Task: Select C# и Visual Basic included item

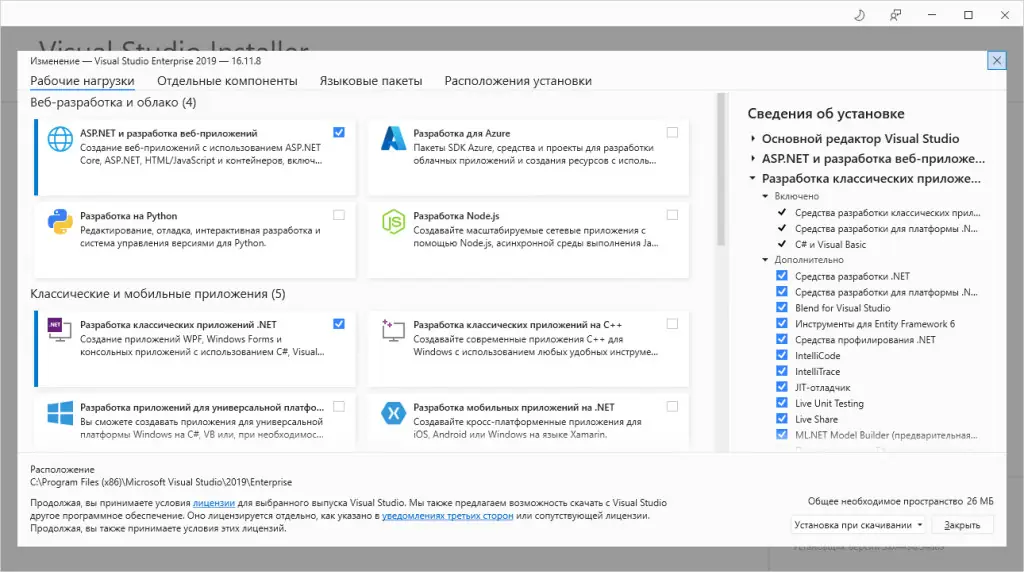Action: coord(830,244)
